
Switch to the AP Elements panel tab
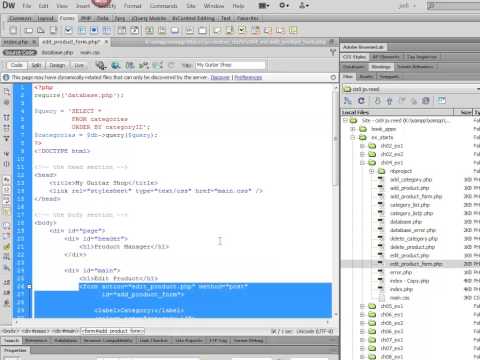point(386,57)
